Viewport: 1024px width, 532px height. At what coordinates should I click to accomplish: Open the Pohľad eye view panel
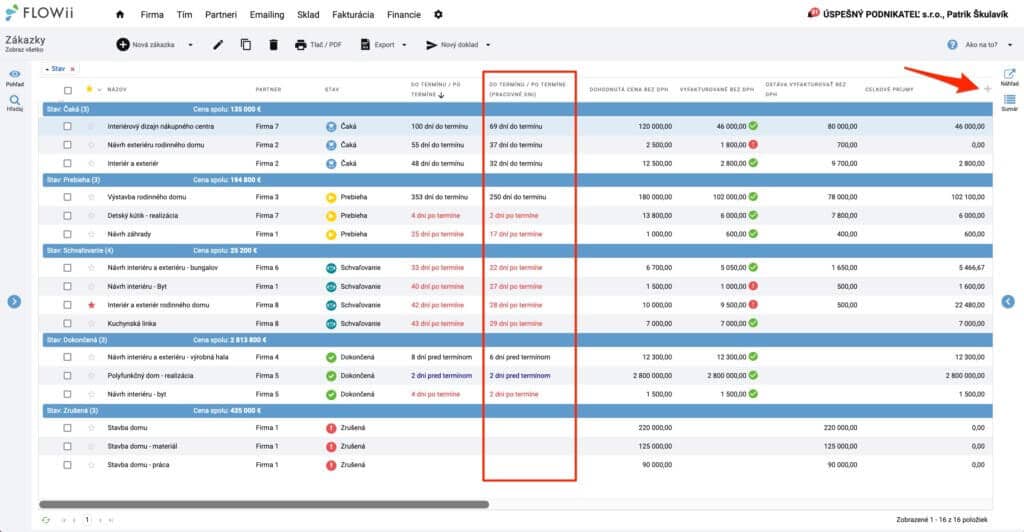(x=14, y=78)
